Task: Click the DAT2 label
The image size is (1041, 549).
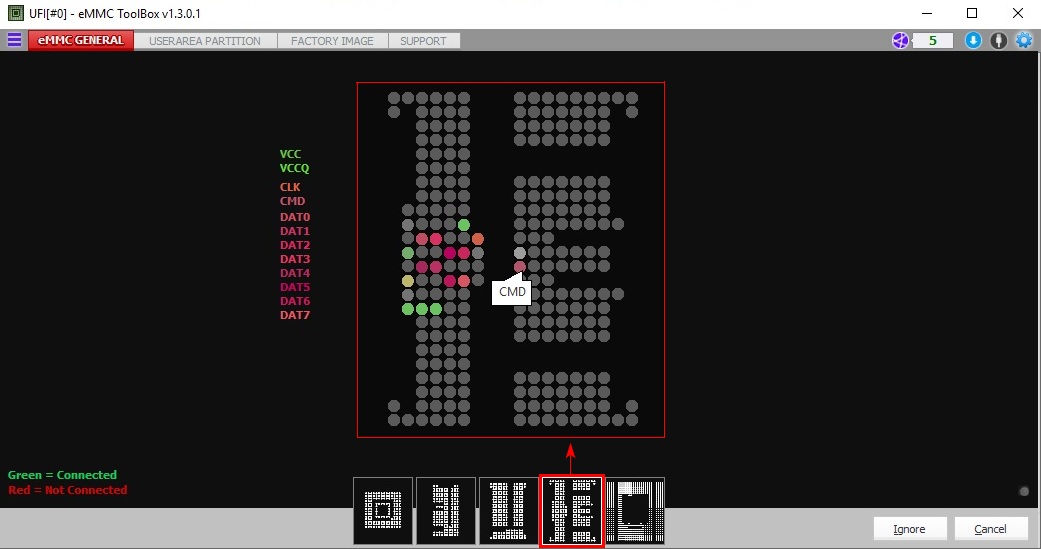Action: point(295,245)
